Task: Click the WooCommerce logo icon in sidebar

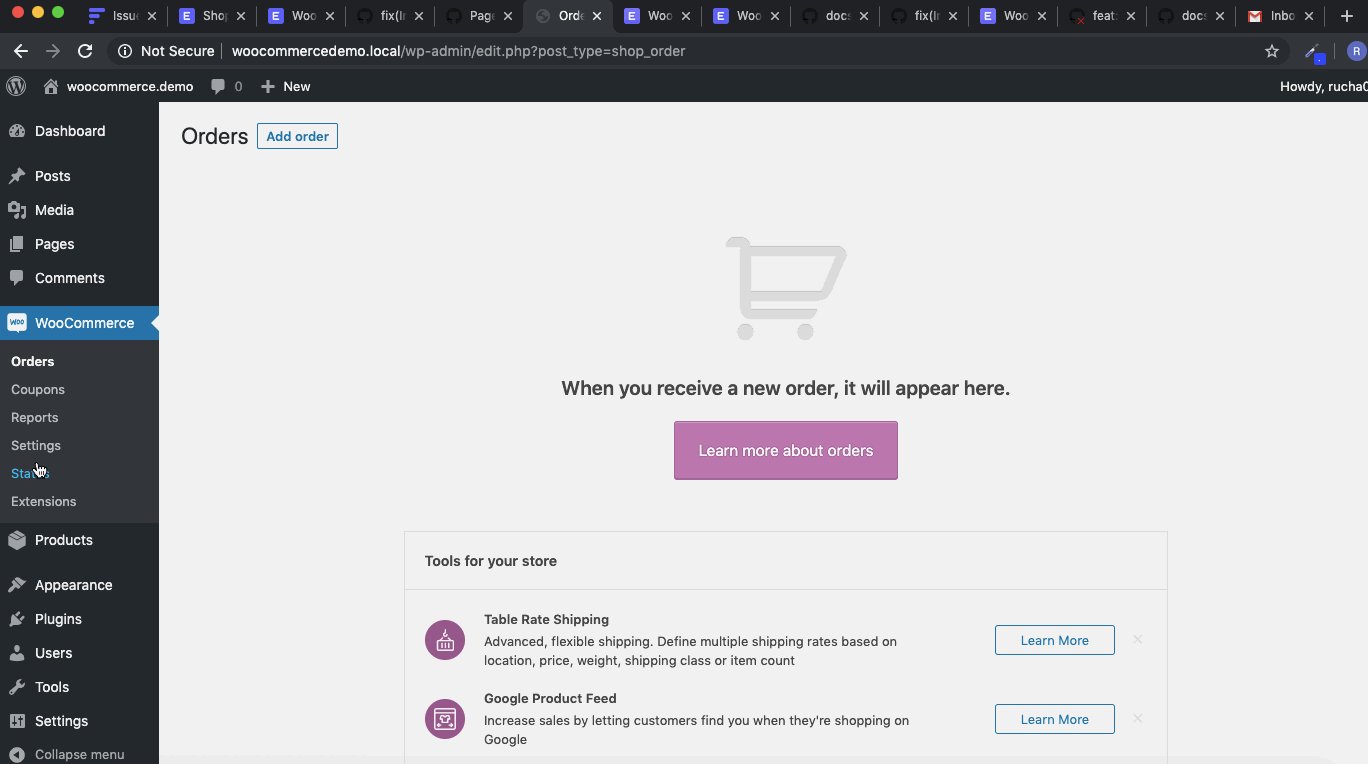Action: point(16,322)
